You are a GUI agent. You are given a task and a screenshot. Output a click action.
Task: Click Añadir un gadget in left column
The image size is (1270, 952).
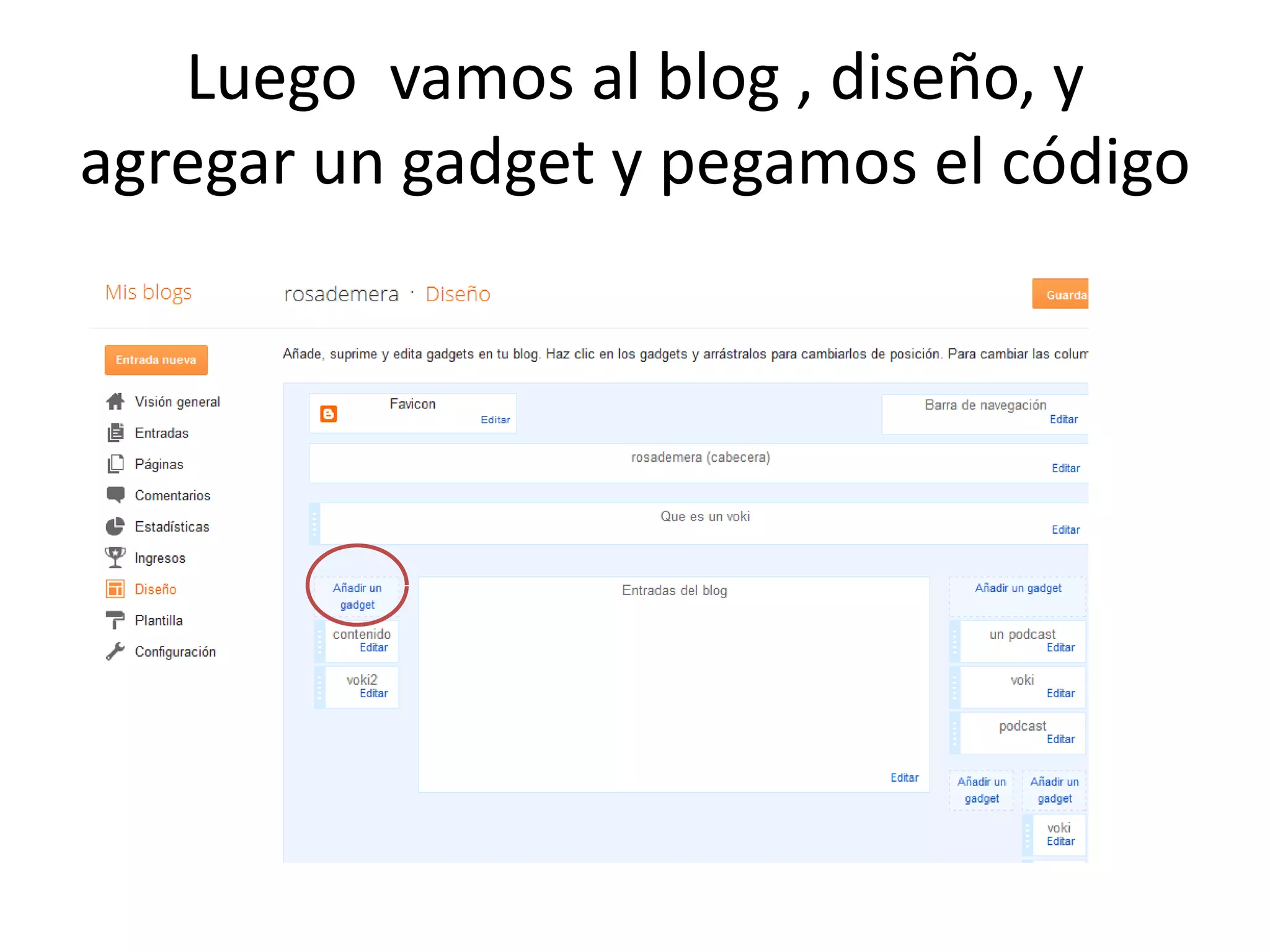pos(357,596)
